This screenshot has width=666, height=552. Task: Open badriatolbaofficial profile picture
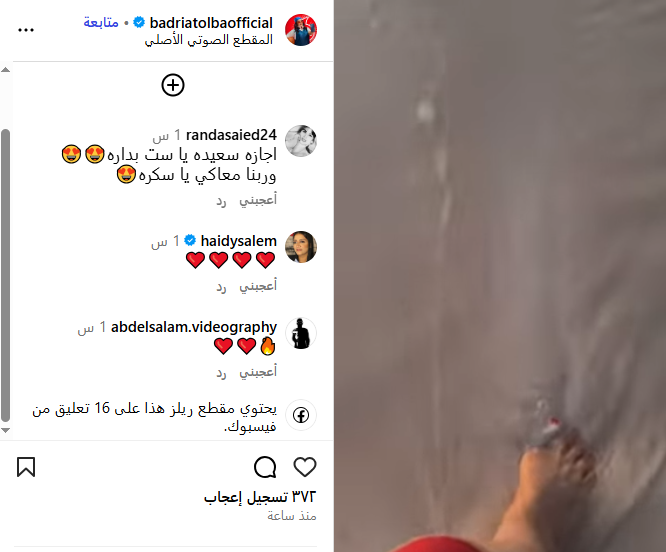tap(301, 30)
